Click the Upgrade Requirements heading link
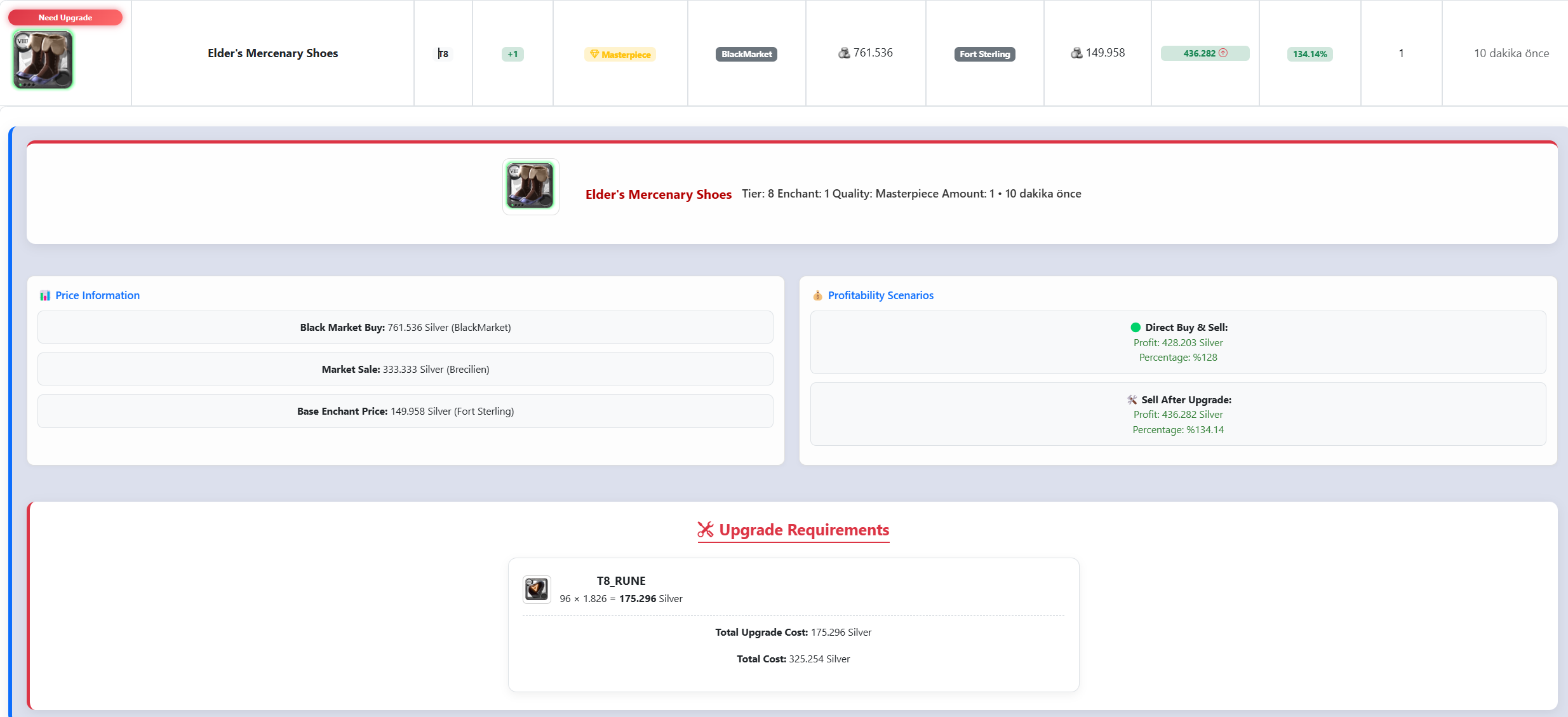The image size is (1568, 717). 803,530
